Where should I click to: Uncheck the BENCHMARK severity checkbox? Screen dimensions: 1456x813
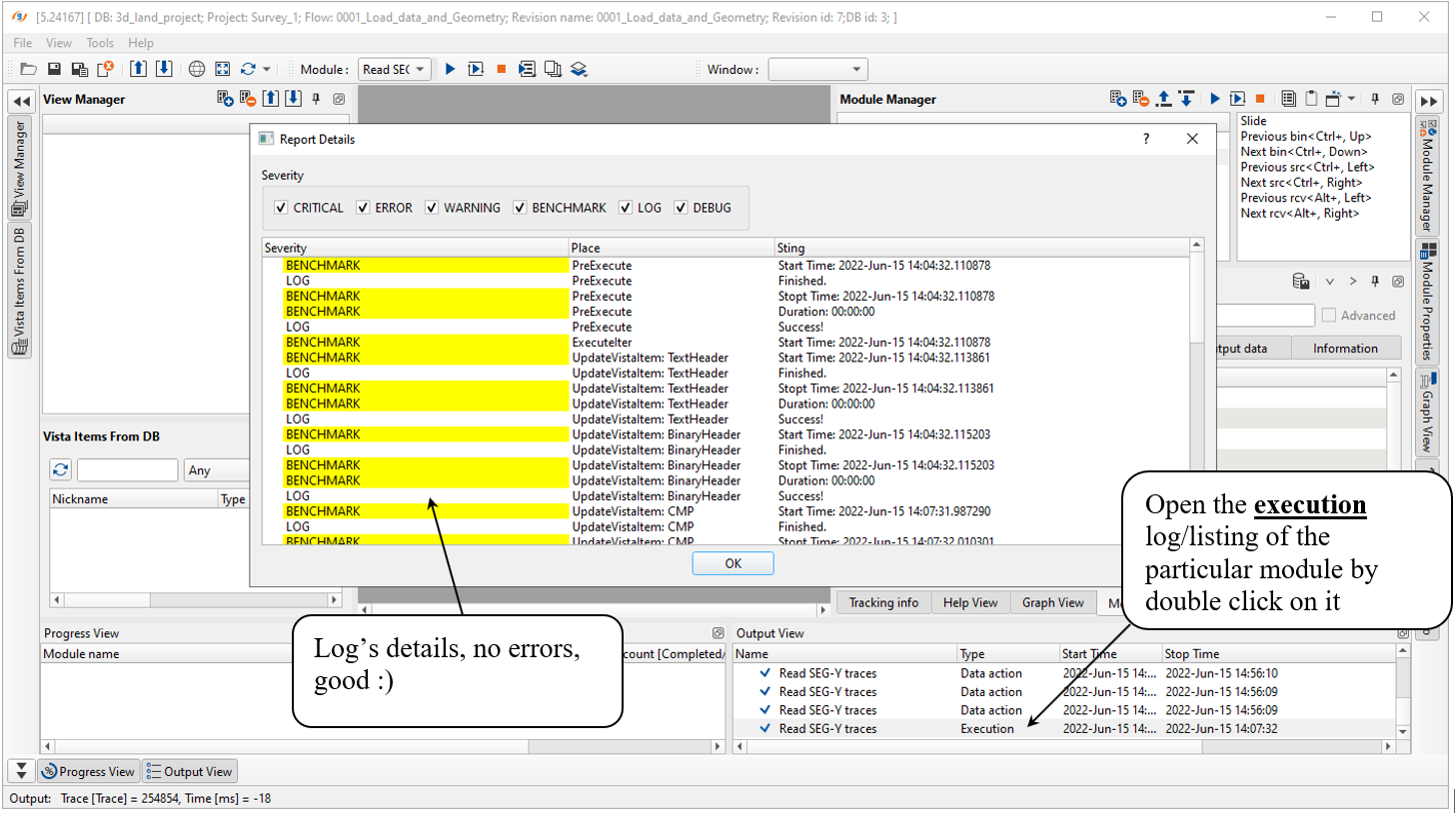pyautogui.click(x=520, y=208)
